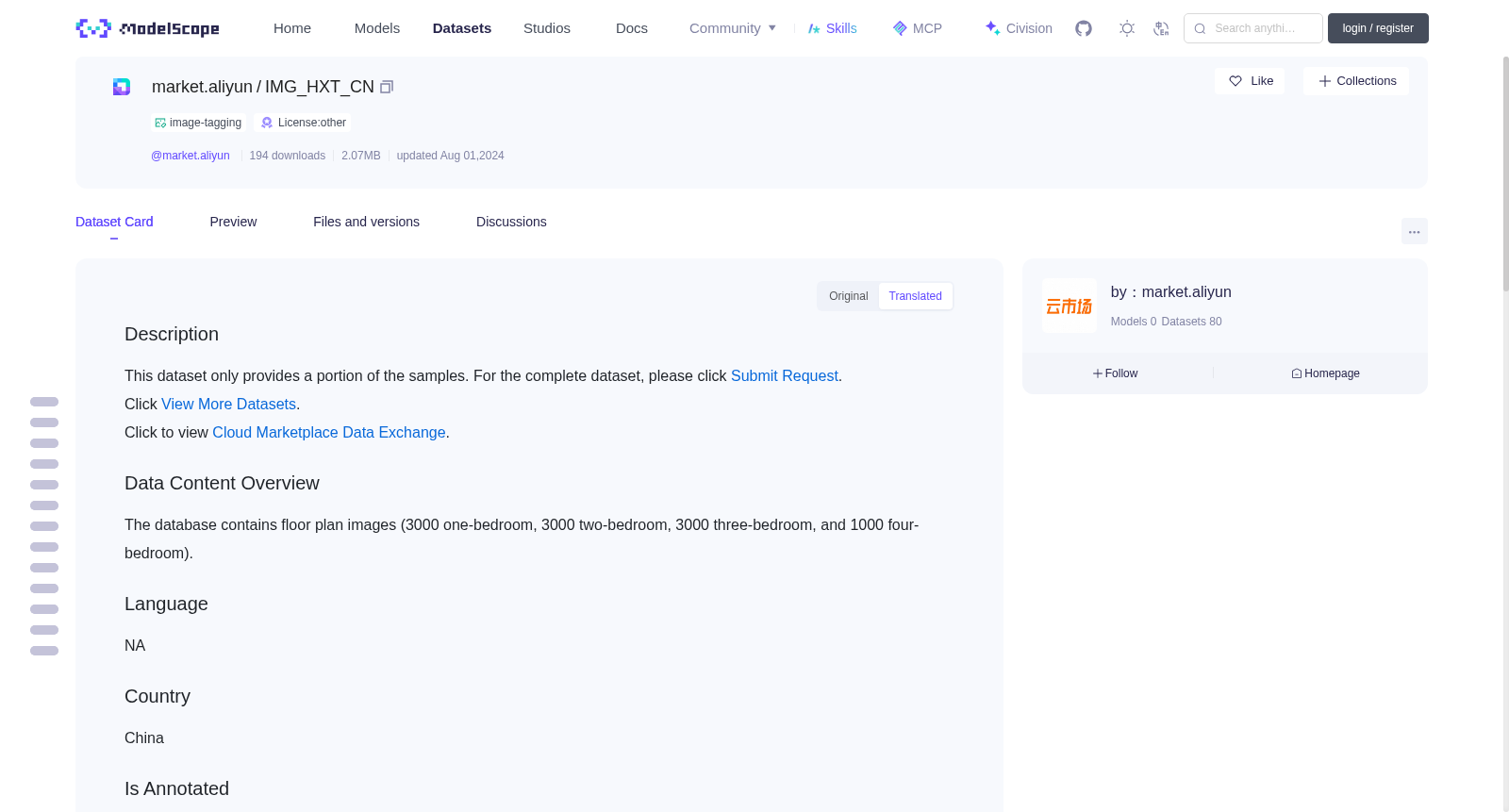Click the login / register button
The image size is (1509, 812).
pos(1378,28)
